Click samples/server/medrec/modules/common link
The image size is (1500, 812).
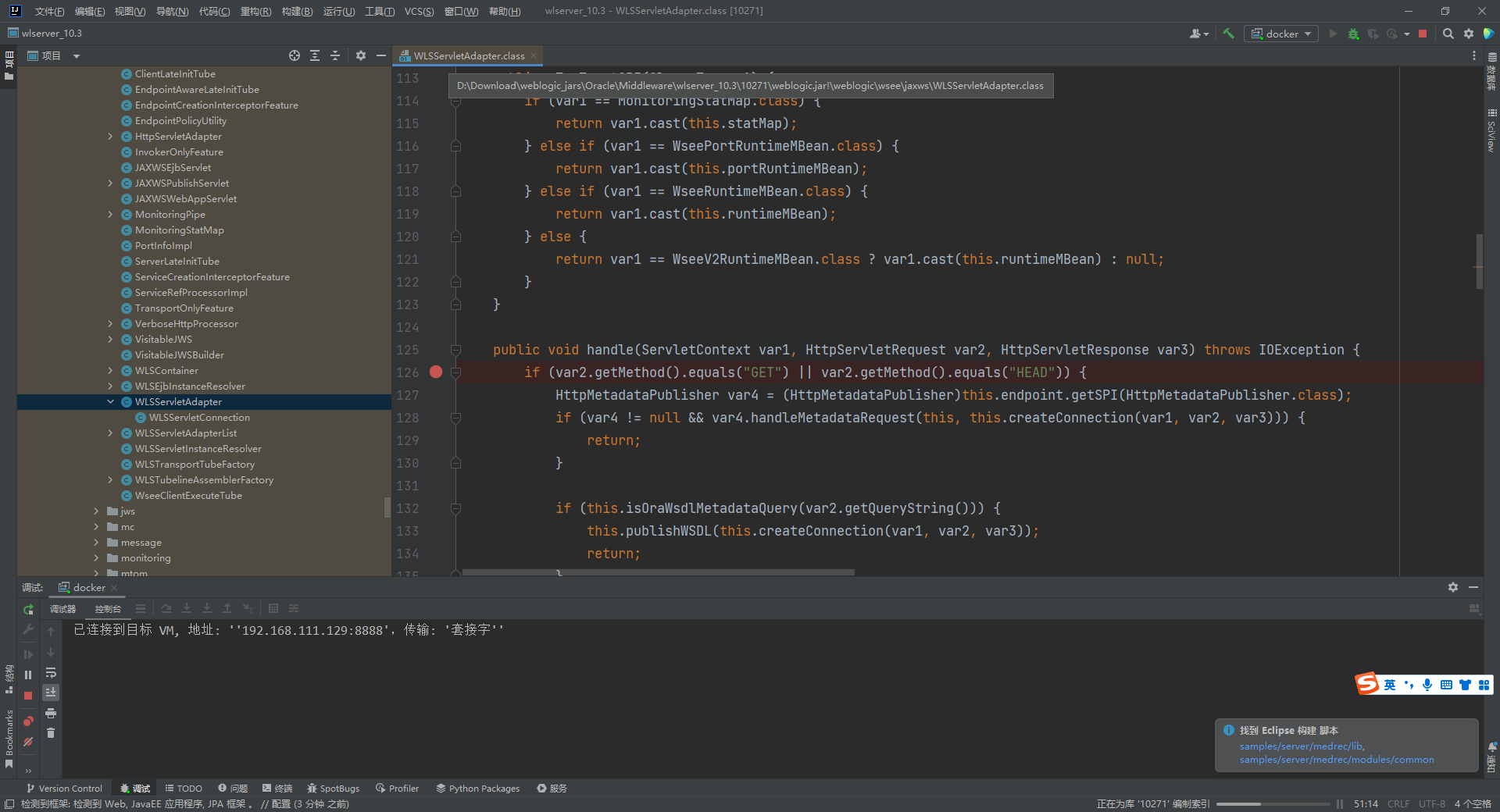click(x=1337, y=760)
